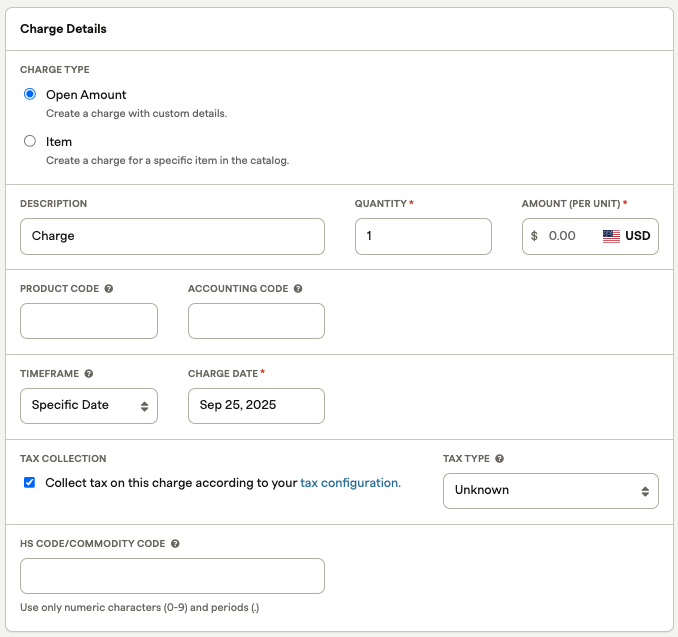Click the Product Code help icon
Image resolution: width=678 pixels, height=637 pixels.
[109, 289]
